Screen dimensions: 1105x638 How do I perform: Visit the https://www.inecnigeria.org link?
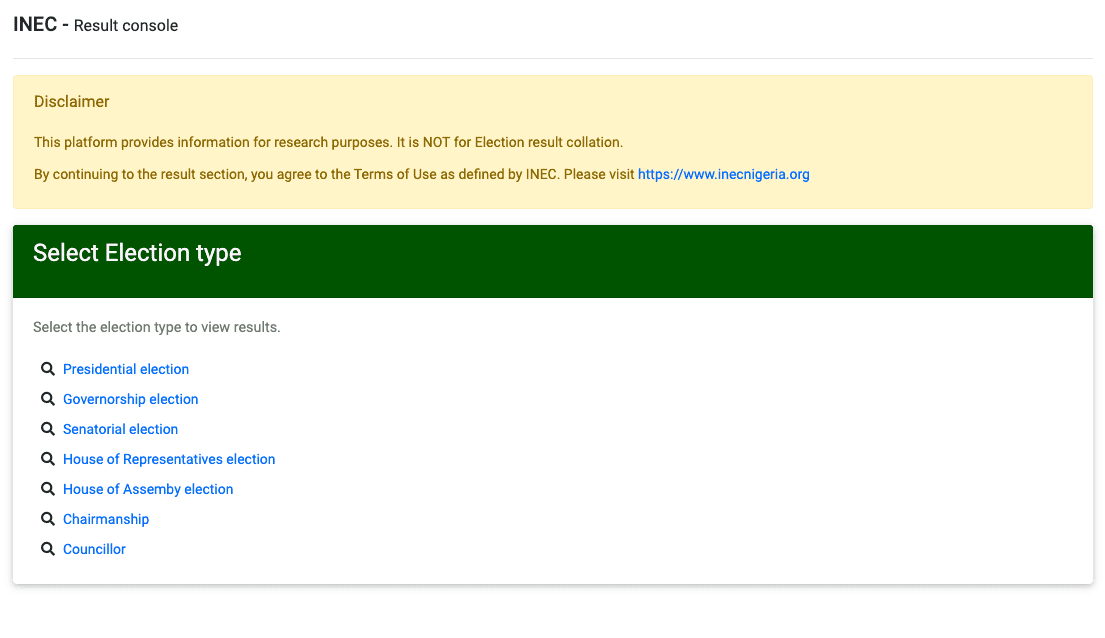(x=724, y=174)
